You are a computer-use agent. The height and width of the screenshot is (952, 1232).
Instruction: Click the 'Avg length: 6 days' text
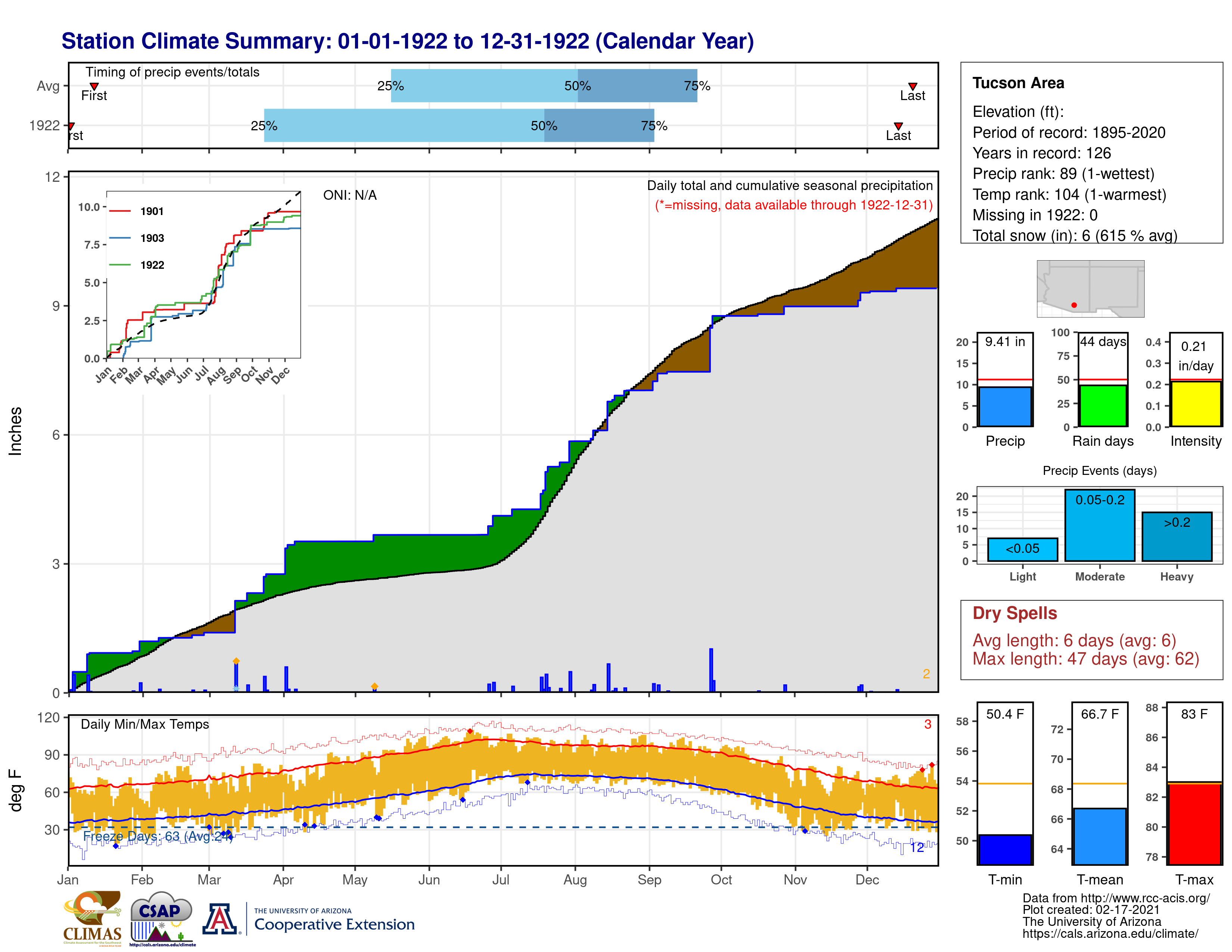1074,641
